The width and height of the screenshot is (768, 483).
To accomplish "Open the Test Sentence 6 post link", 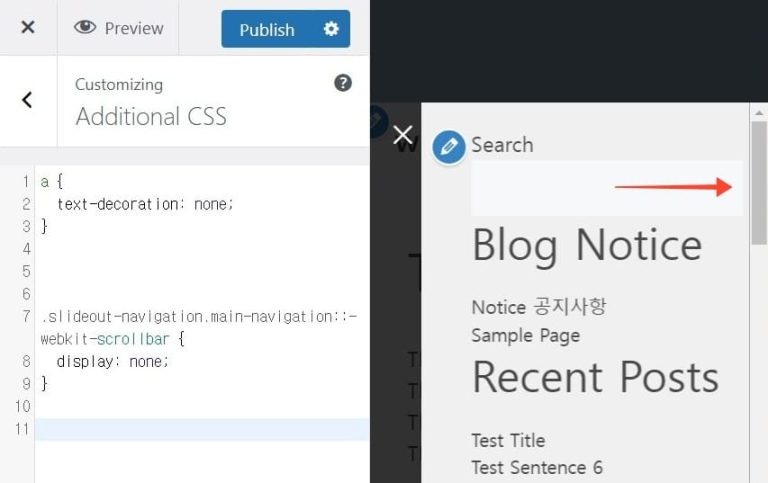I will point(537,467).
